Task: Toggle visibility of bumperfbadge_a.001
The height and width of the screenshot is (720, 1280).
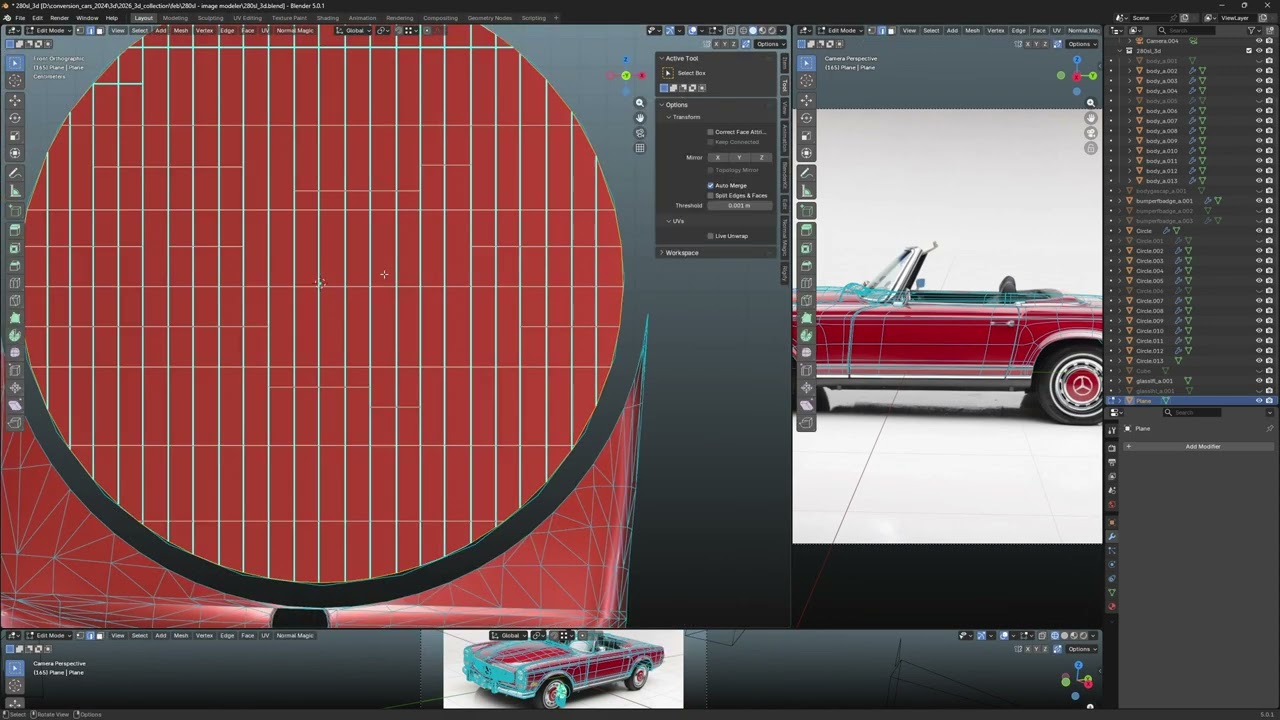Action: point(1258,201)
